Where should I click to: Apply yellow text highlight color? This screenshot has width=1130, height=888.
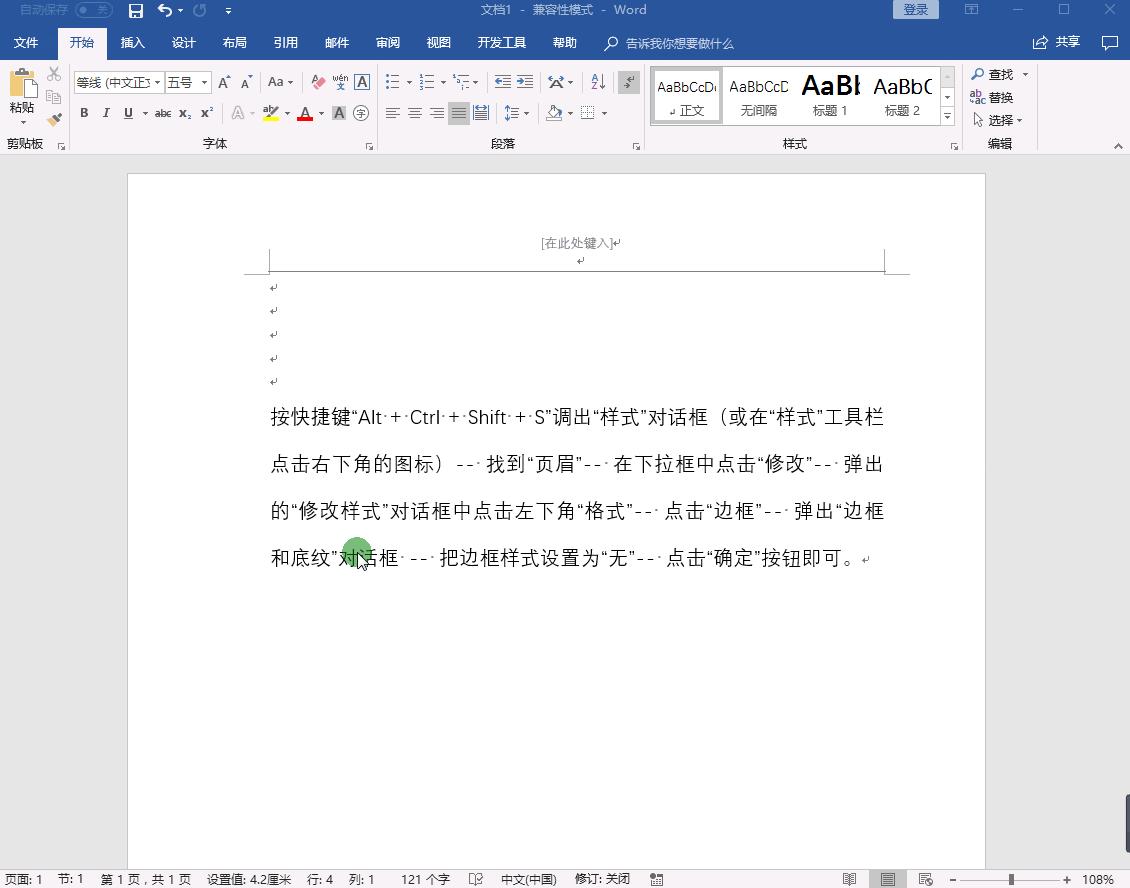(270, 112)
